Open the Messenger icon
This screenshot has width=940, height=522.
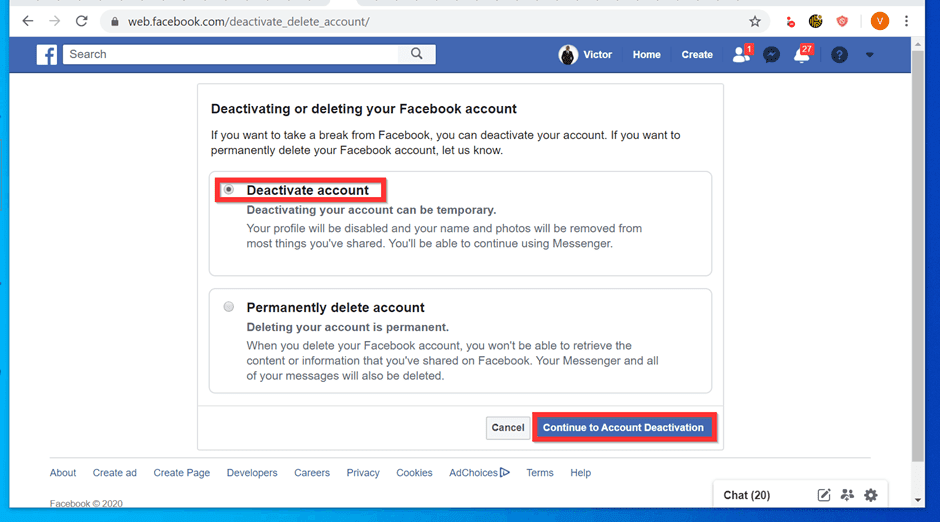(771, 55)
